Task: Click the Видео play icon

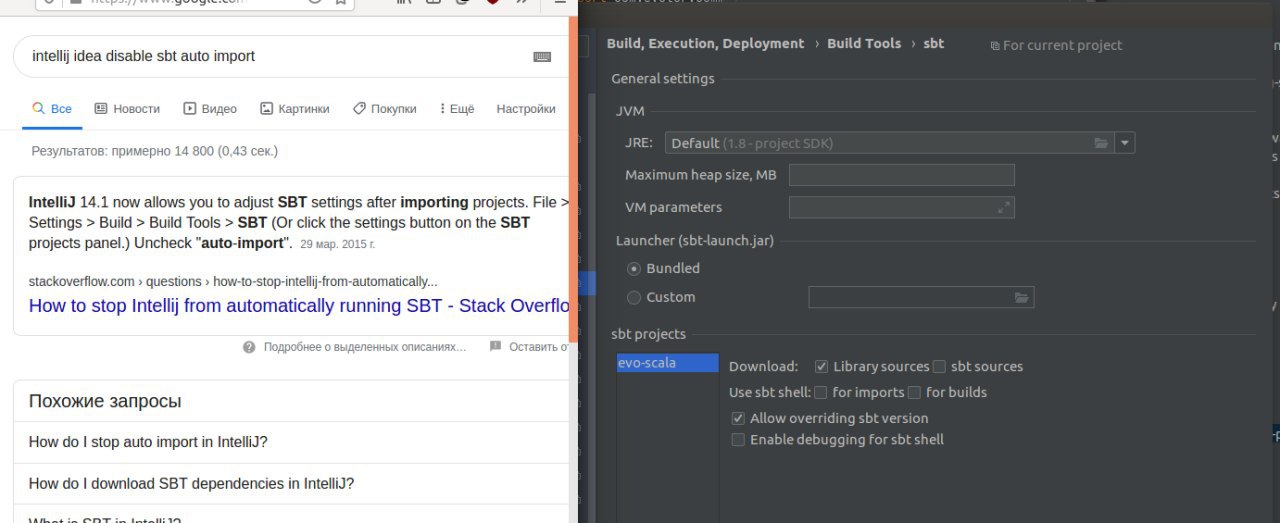Action: (190, 108)
